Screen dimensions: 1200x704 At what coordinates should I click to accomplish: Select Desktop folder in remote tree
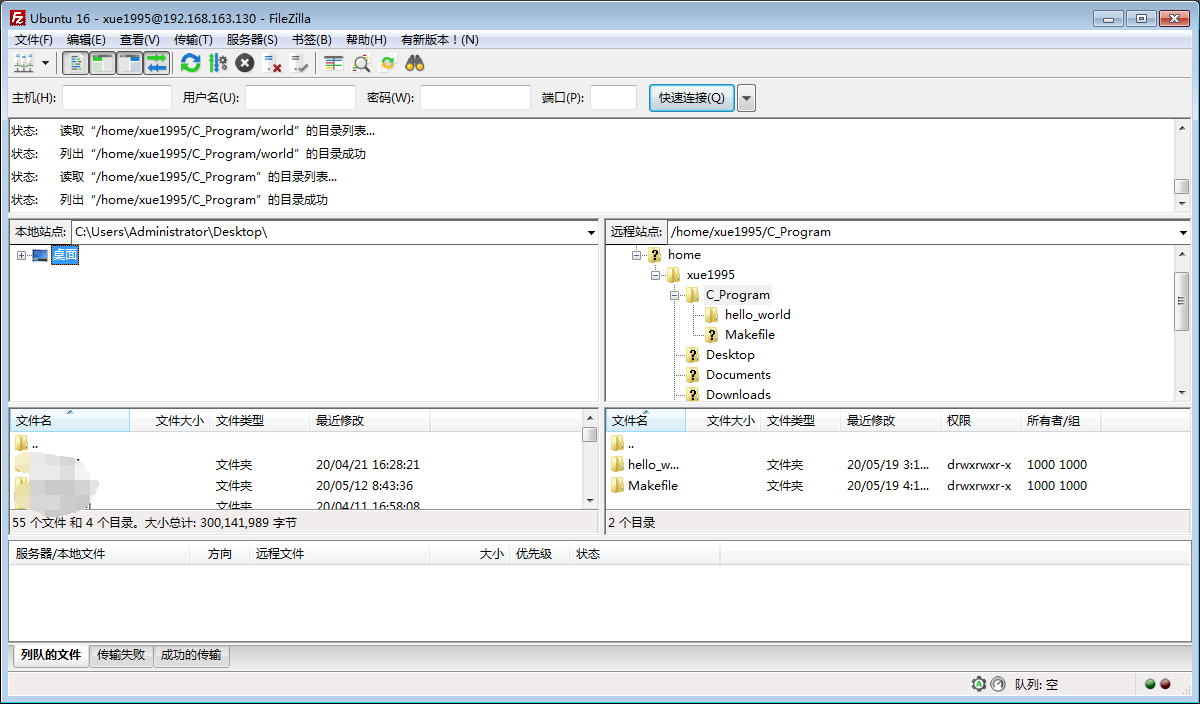pyautogui.click(x=730, y=355)
